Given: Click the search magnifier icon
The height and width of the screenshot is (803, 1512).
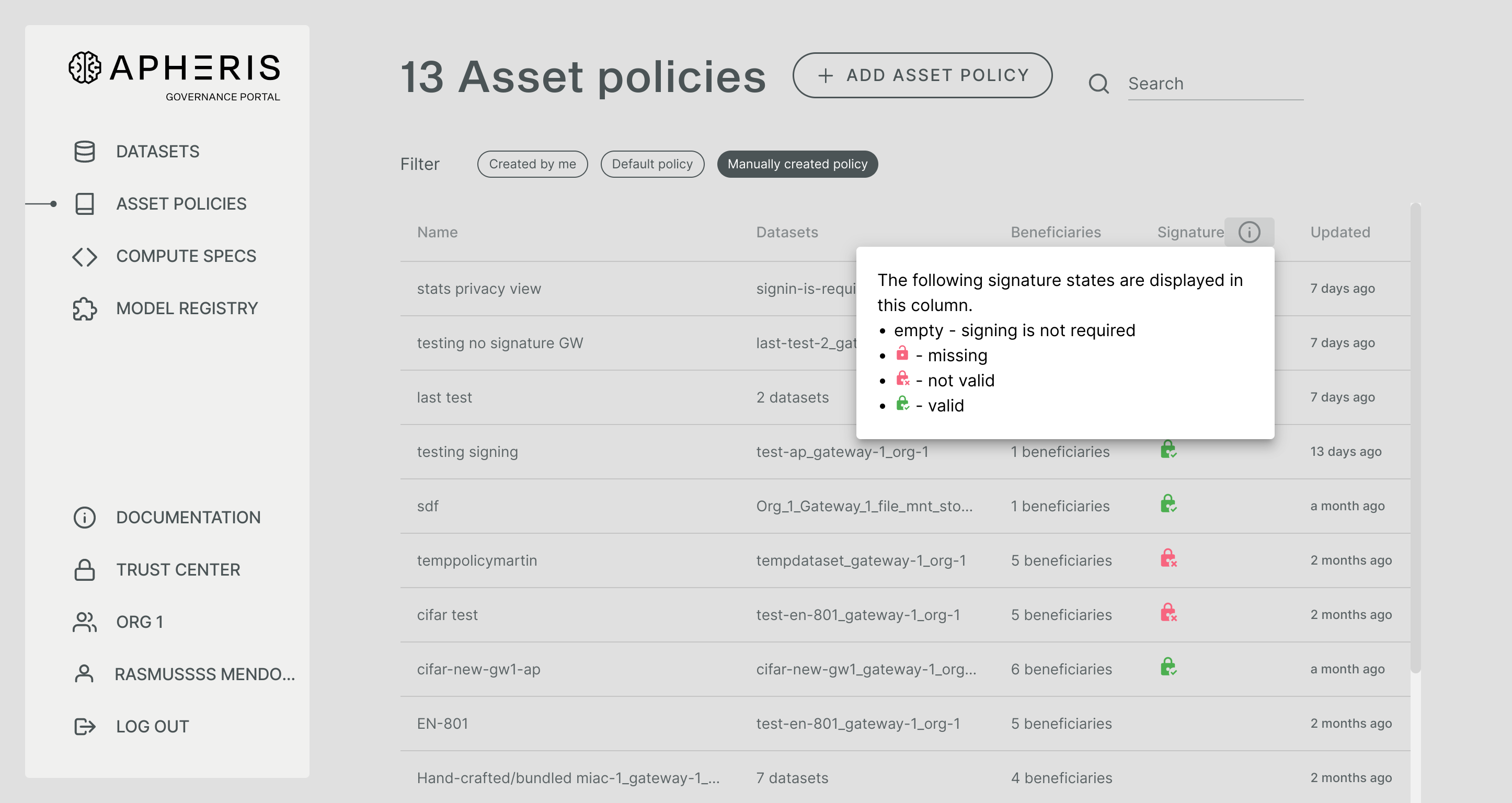Looking at the screenshot, I should pyautogui.click(x=1099, y=83).
